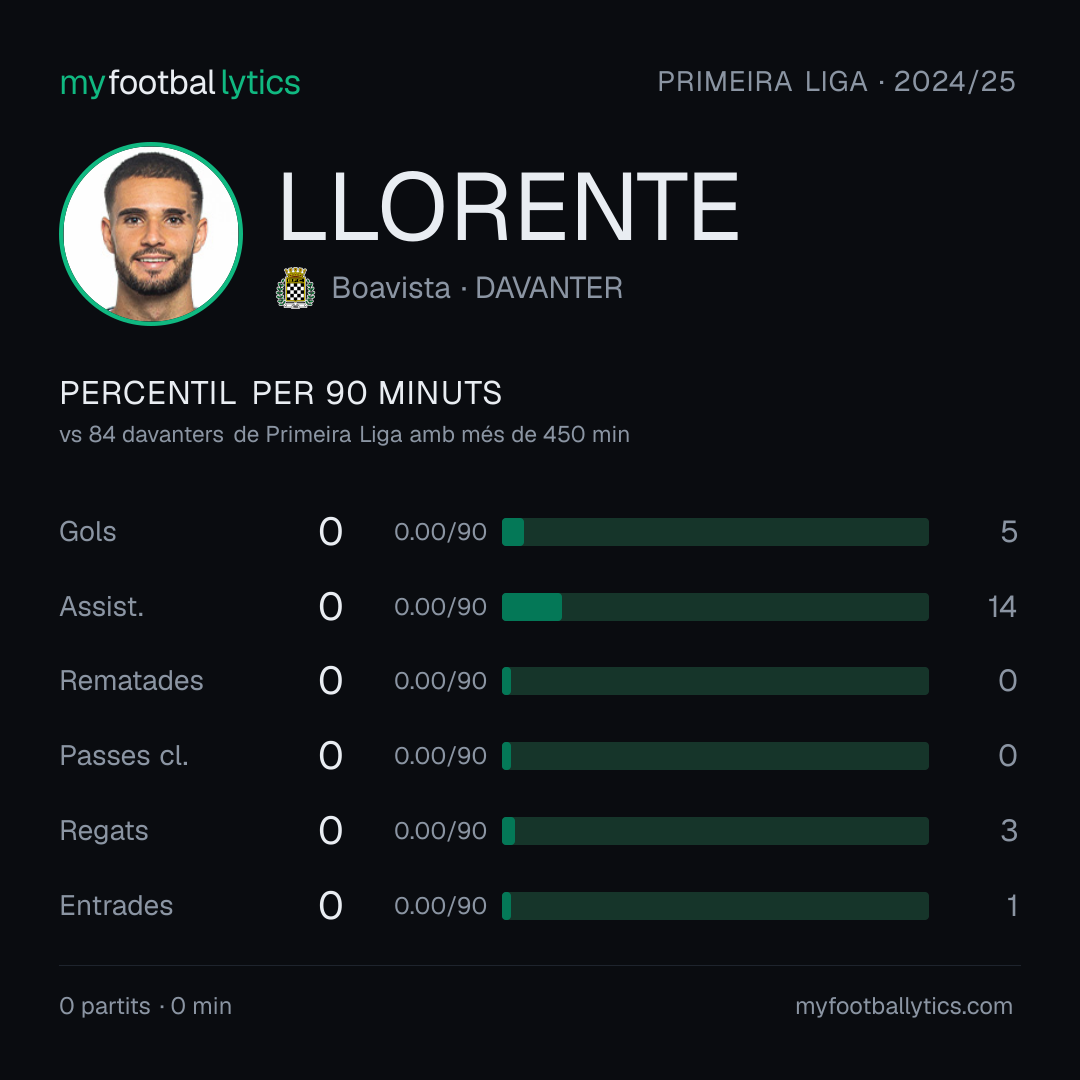Select the Gols stat row label
The width and height of the screenshot is (1080, 1080).
(87, 532)
